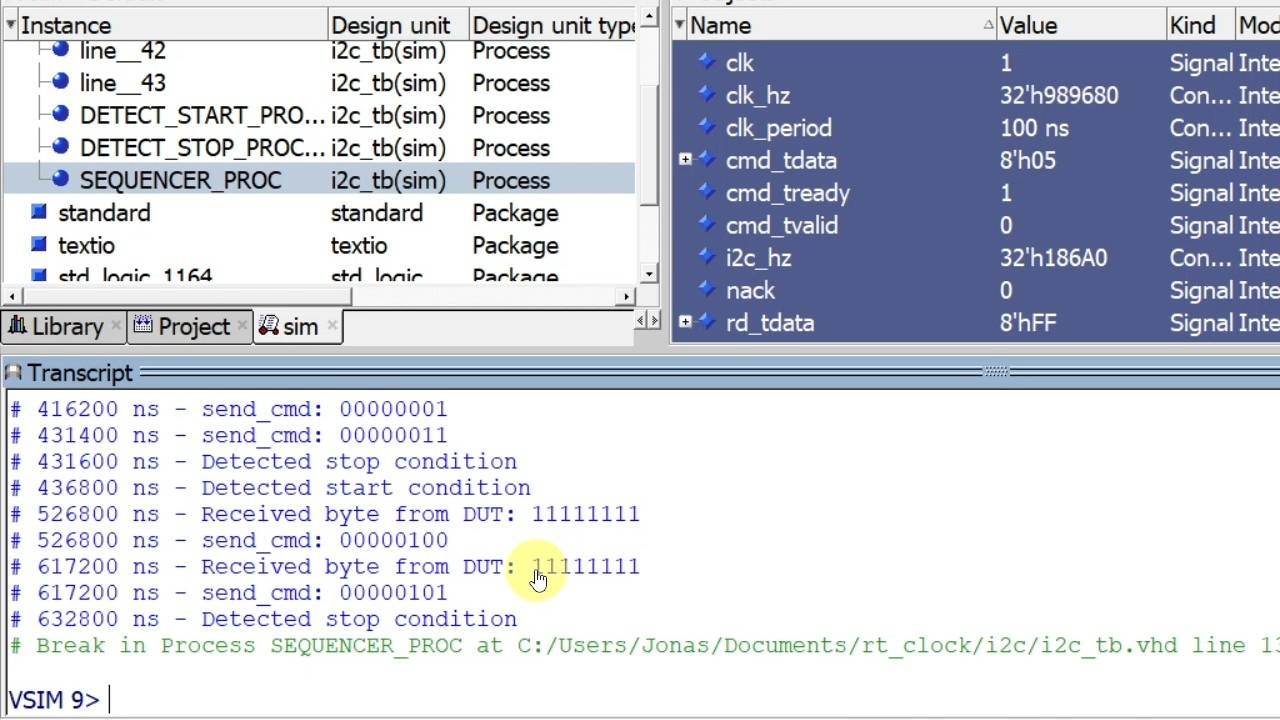Click the 'standard' design unit cell
1280x720 pixels.
(x=376, y=213)
